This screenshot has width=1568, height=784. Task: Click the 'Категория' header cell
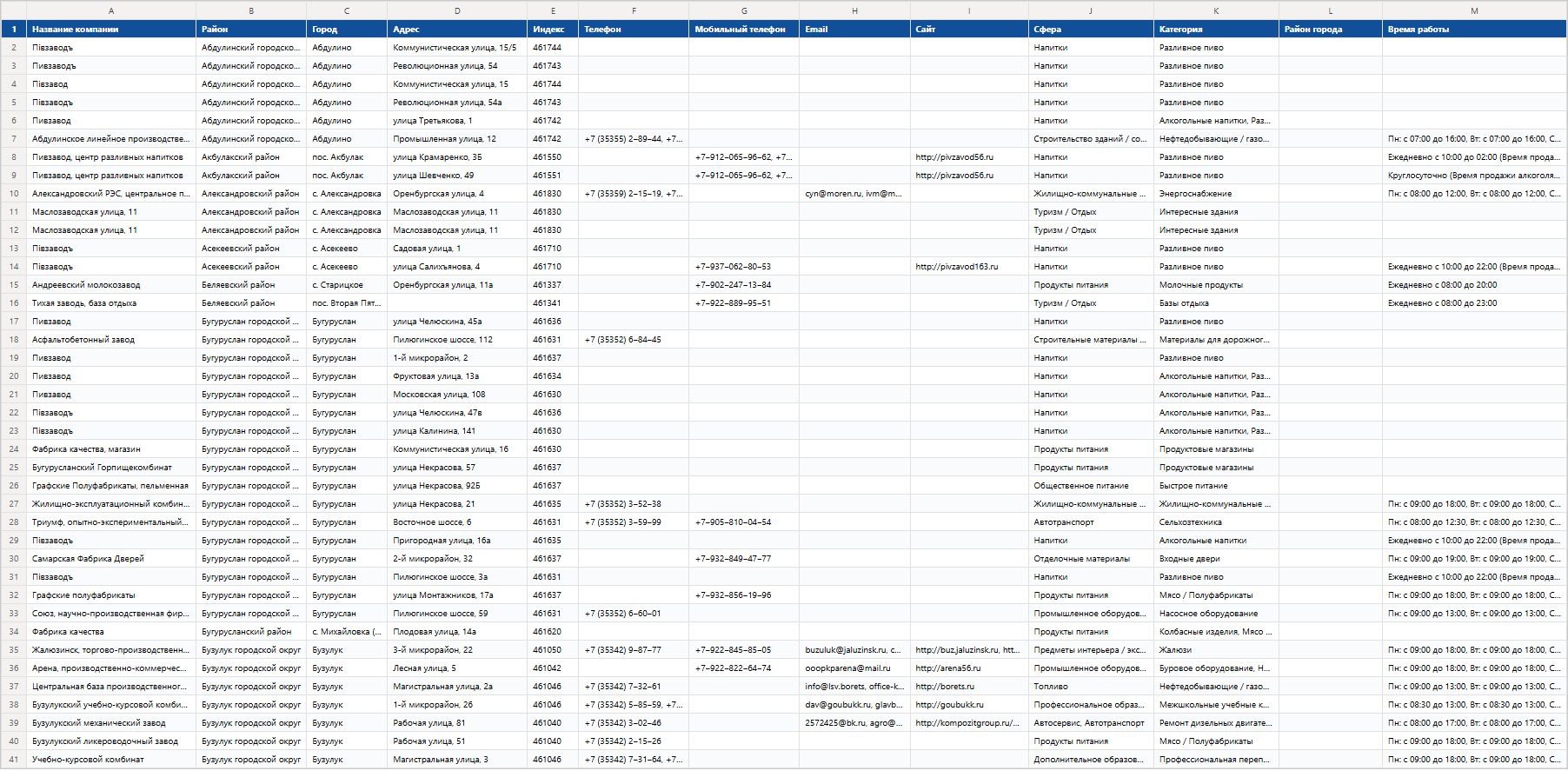(1216, 30)
